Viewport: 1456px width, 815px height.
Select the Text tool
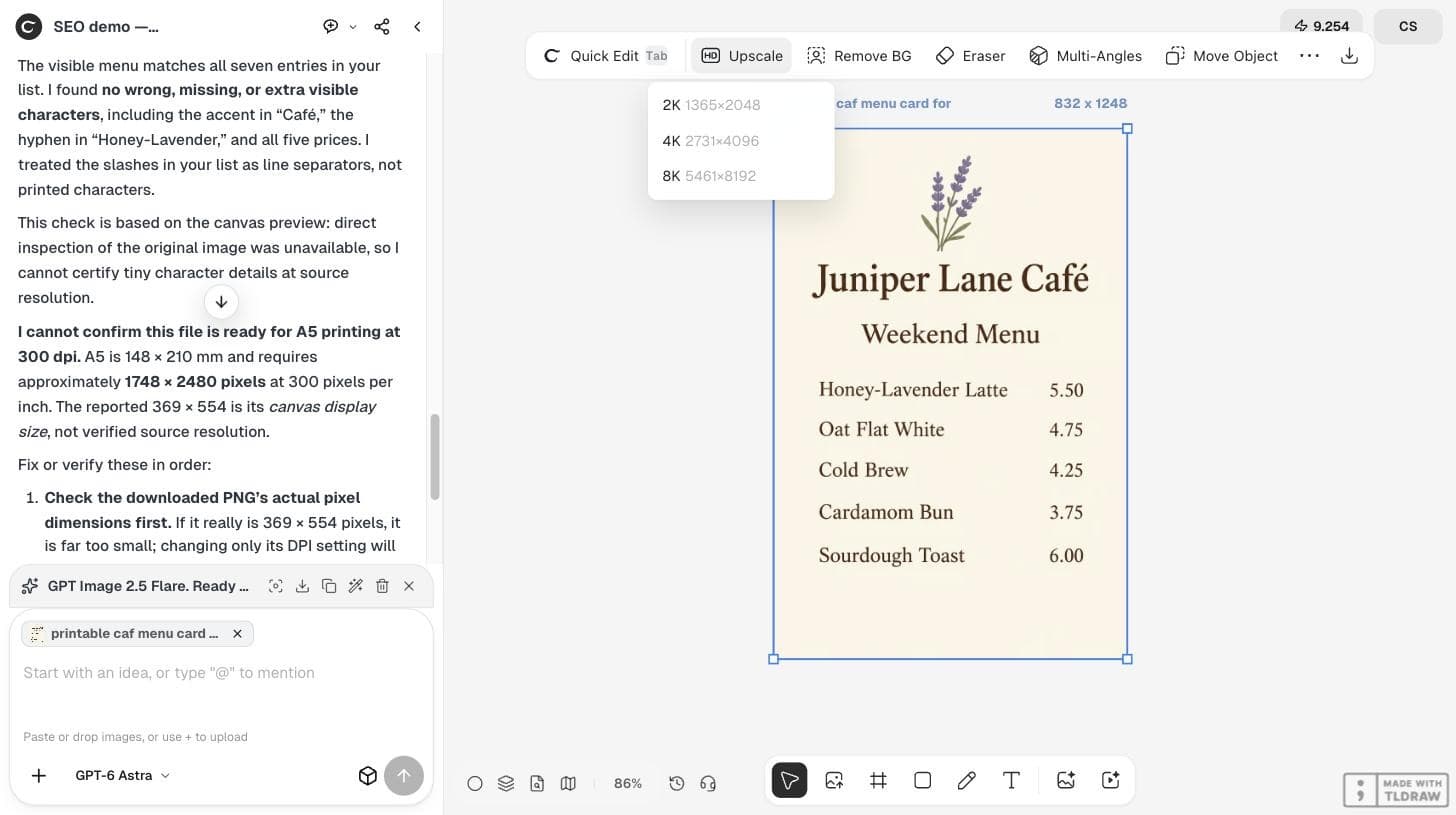pos(1011,780)
